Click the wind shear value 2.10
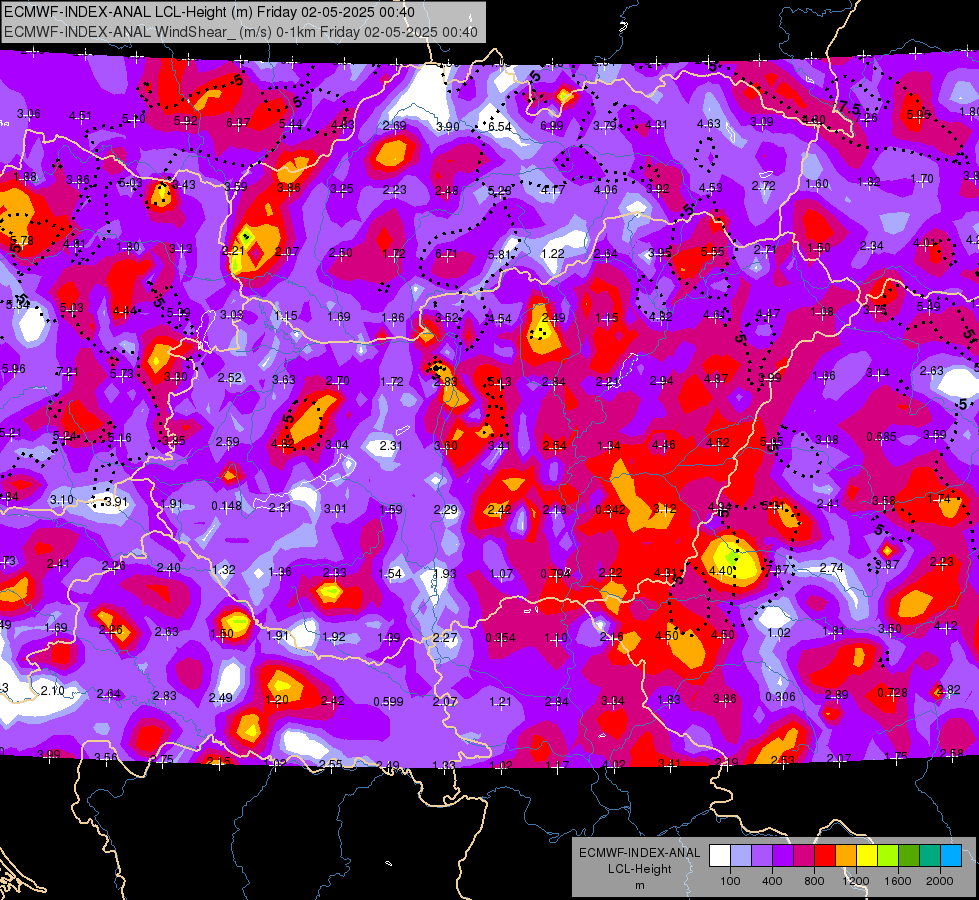 coord(52,690)
